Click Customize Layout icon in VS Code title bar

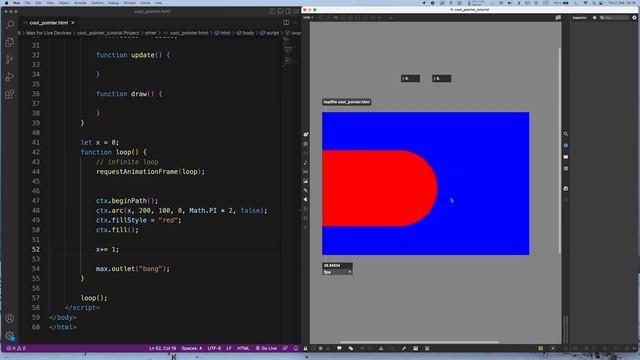296,11
